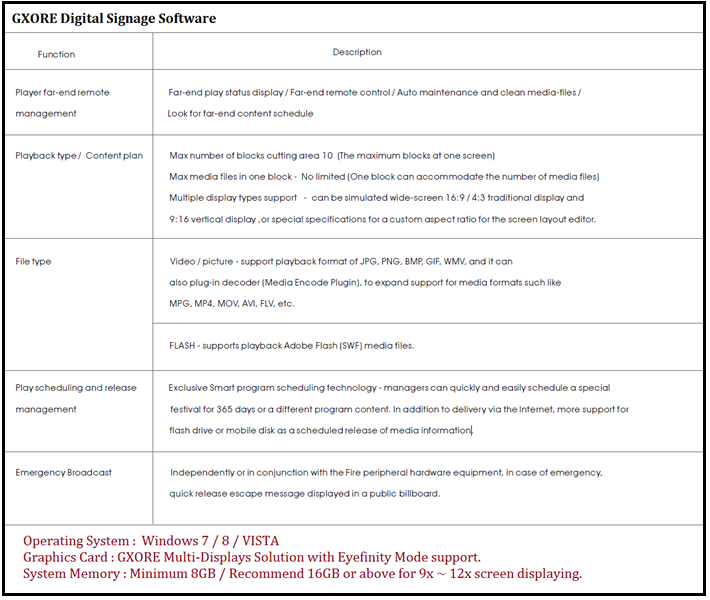Click 'Max number of blocks cutting area 10' line
This screenshot has height=600, width=710.
pyautogui.click(x=332, y=156)
